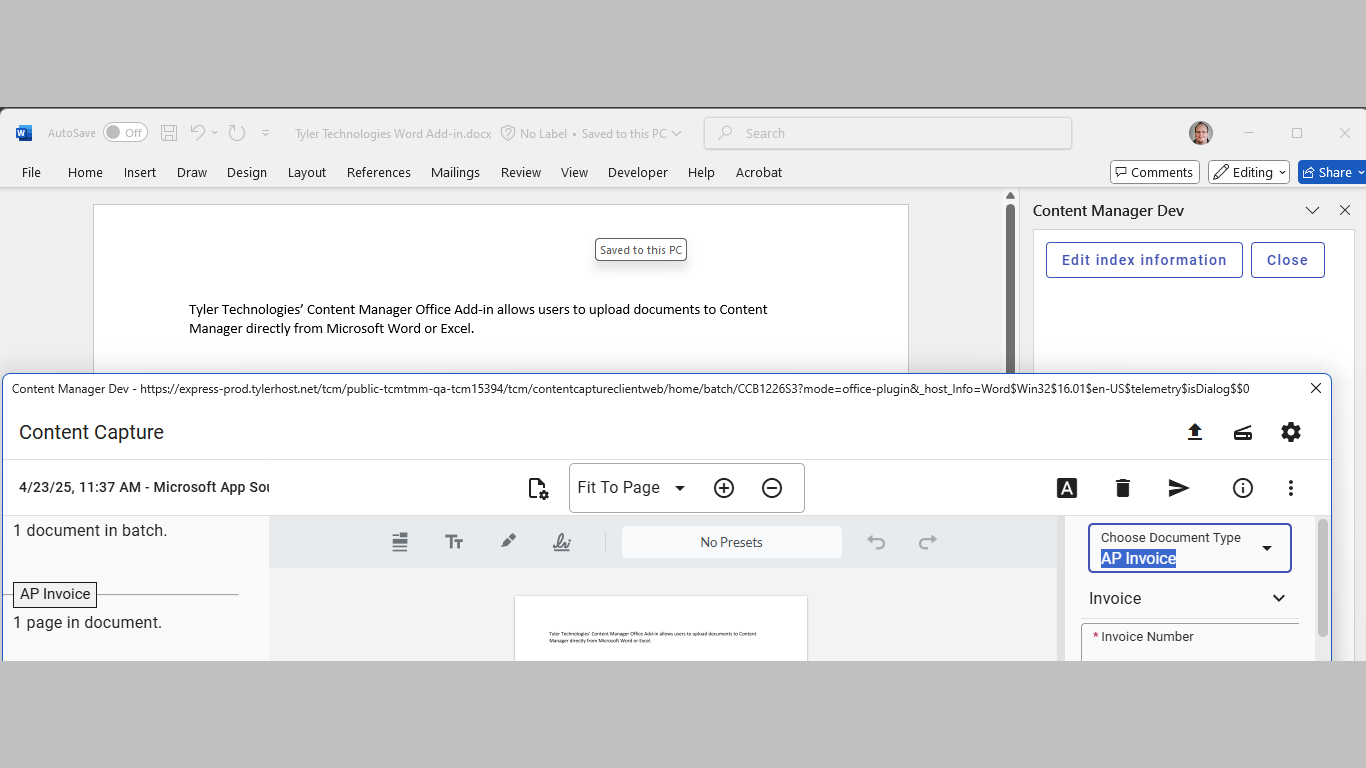Click the trash delete icon
Viewport: 1366px width, 768px height.
(1123, 488)
